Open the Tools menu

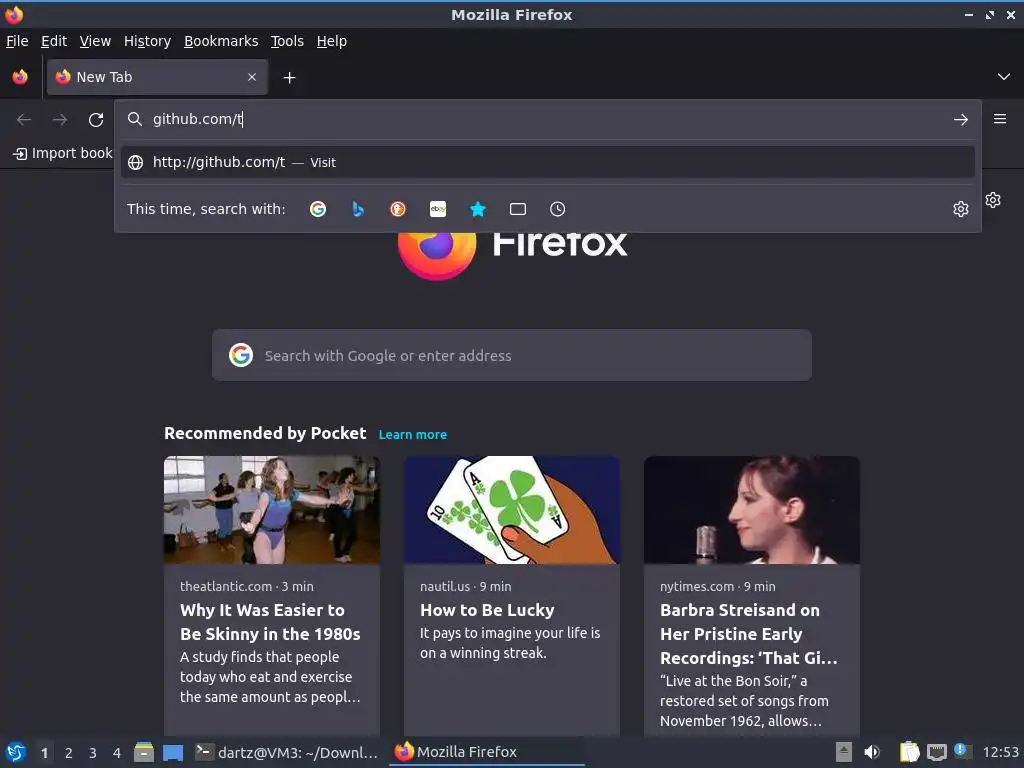click(287, 41)
